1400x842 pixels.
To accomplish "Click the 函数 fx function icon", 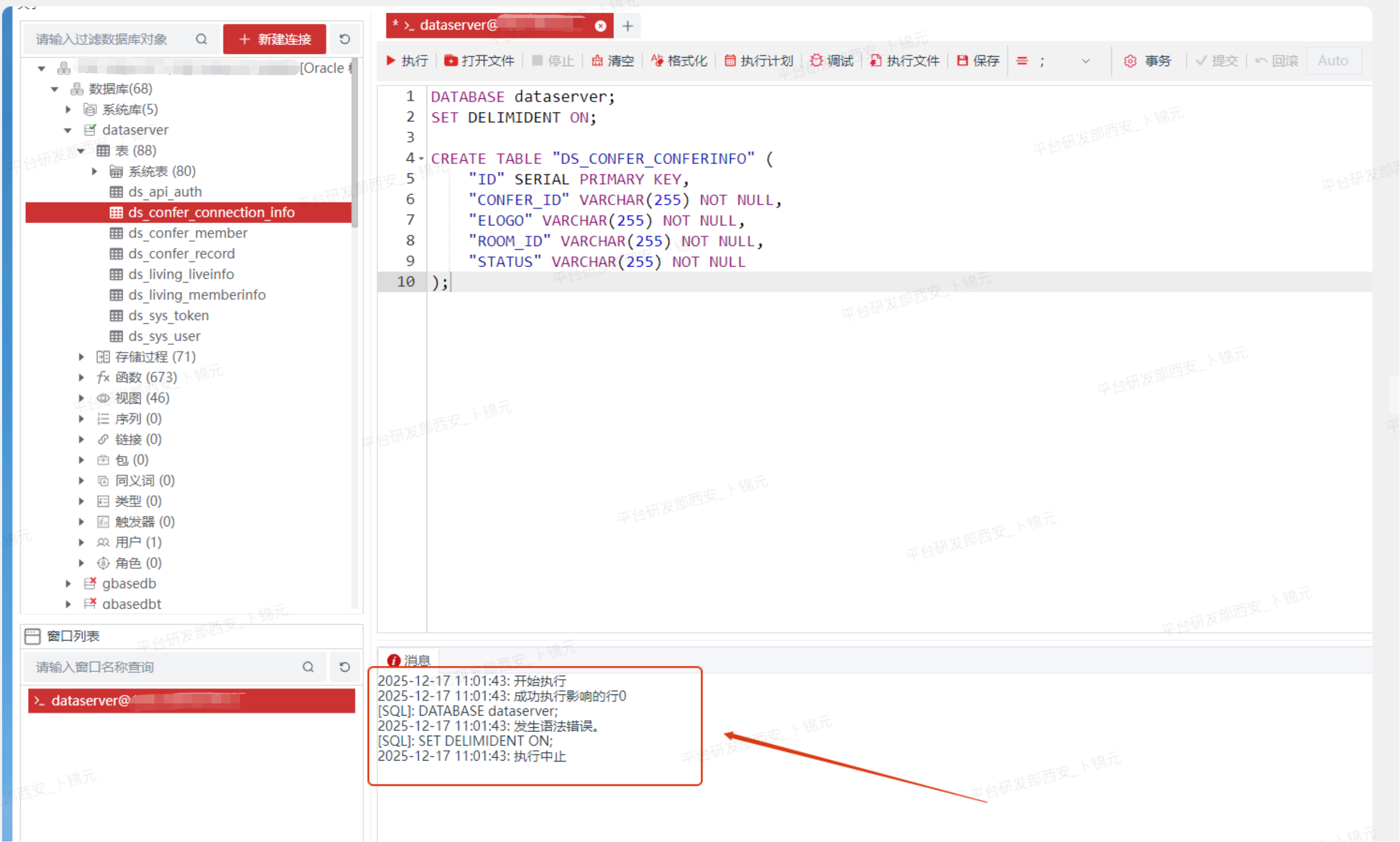I will pos(103,377).
